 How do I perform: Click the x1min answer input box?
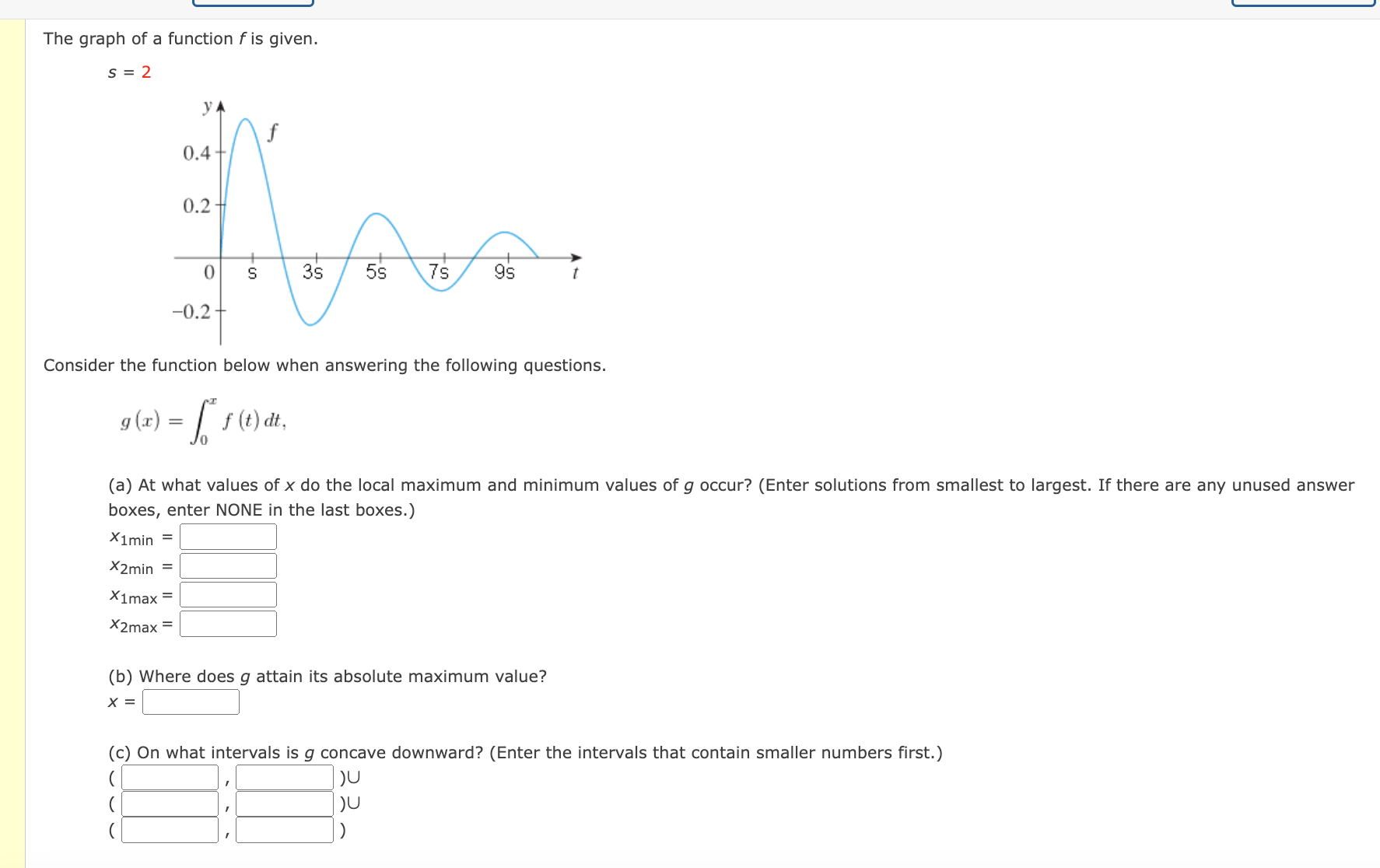229,536
